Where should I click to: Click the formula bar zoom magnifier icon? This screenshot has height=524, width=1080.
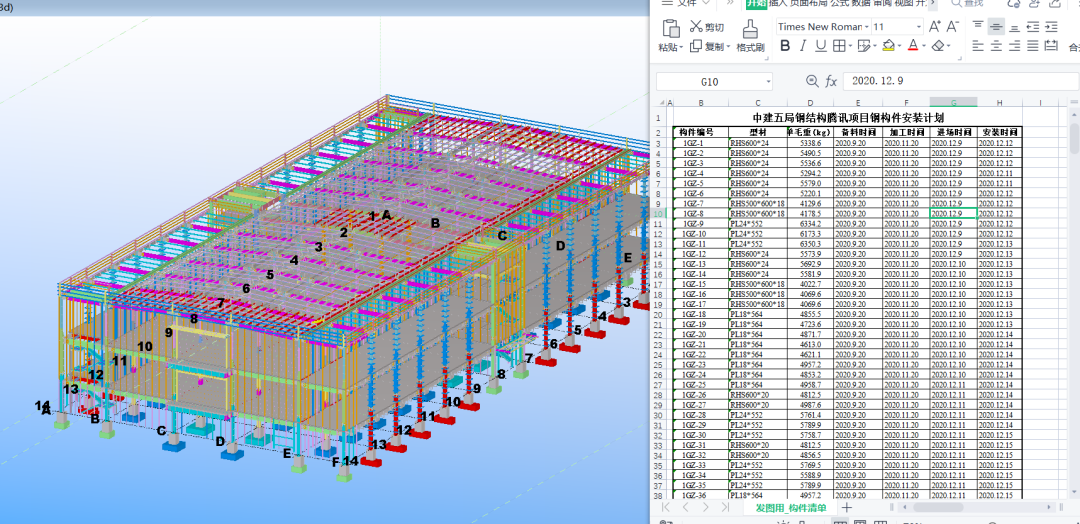pyautogui.click(x=813, y=81)
